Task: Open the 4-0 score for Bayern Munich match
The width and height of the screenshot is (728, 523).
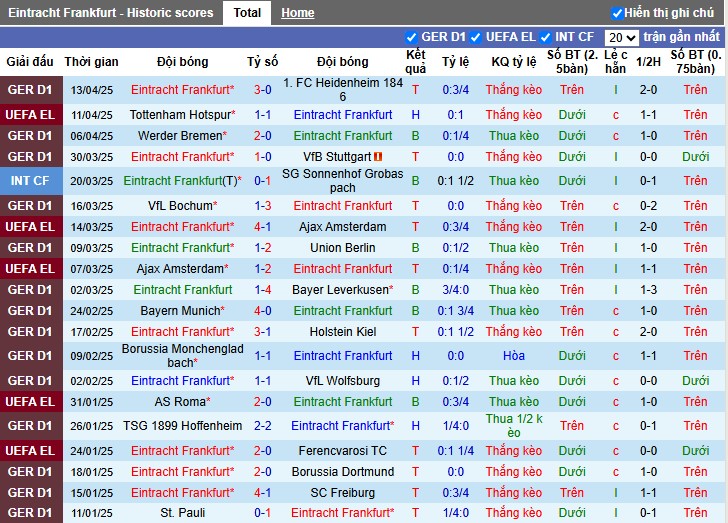Action: pos(262,311)
